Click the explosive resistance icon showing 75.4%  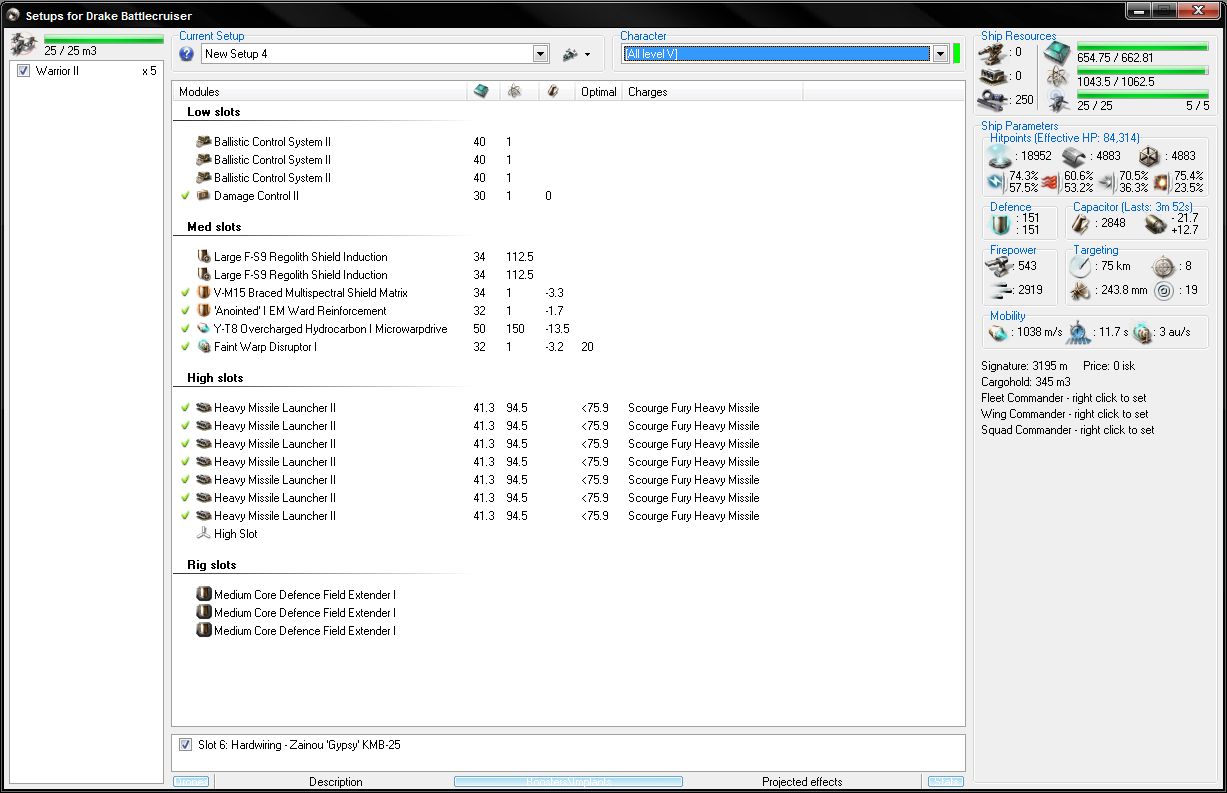click(x=1162, y=182)
